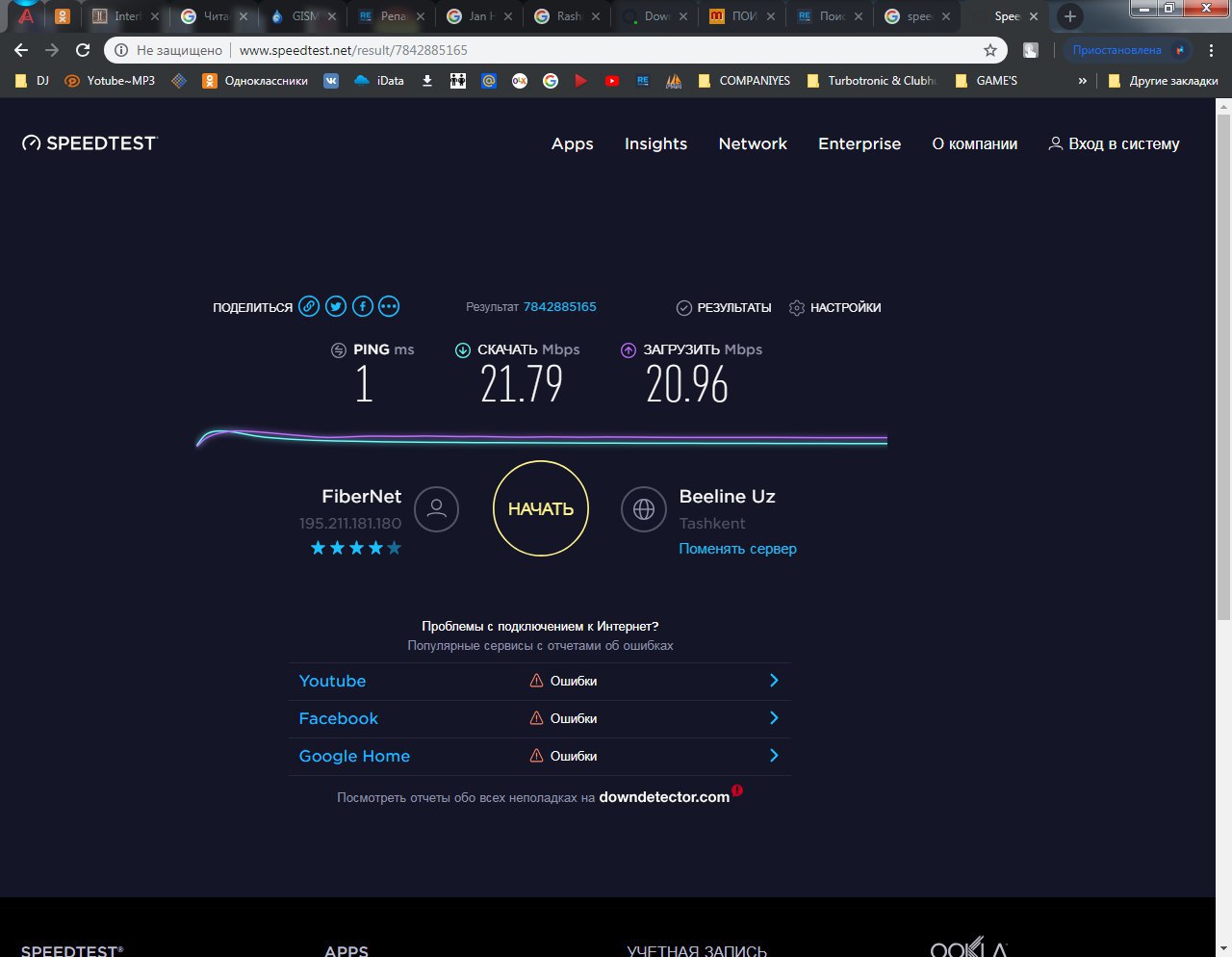This screenshot has width=1232, height=957.
Task: Click the warning triangle next to Google Home
Action: 537,756
